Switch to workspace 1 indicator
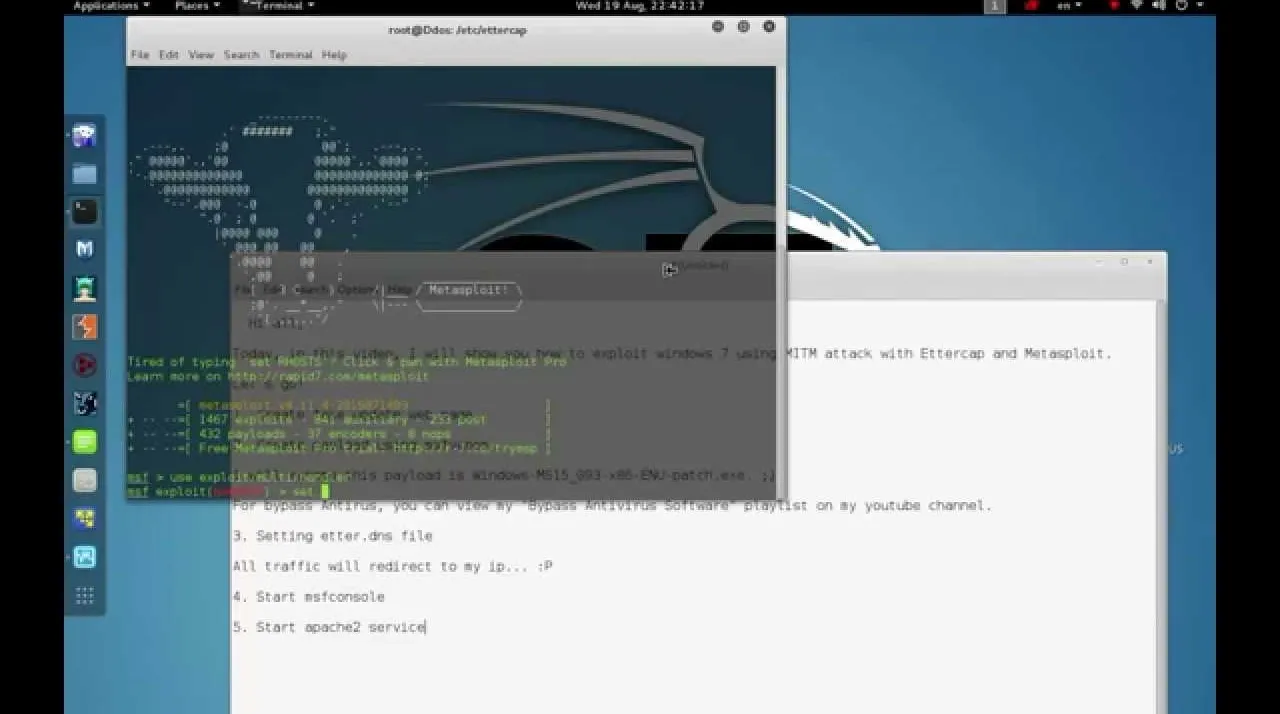Screen dimensions: 1280x714 coord(995,6)
